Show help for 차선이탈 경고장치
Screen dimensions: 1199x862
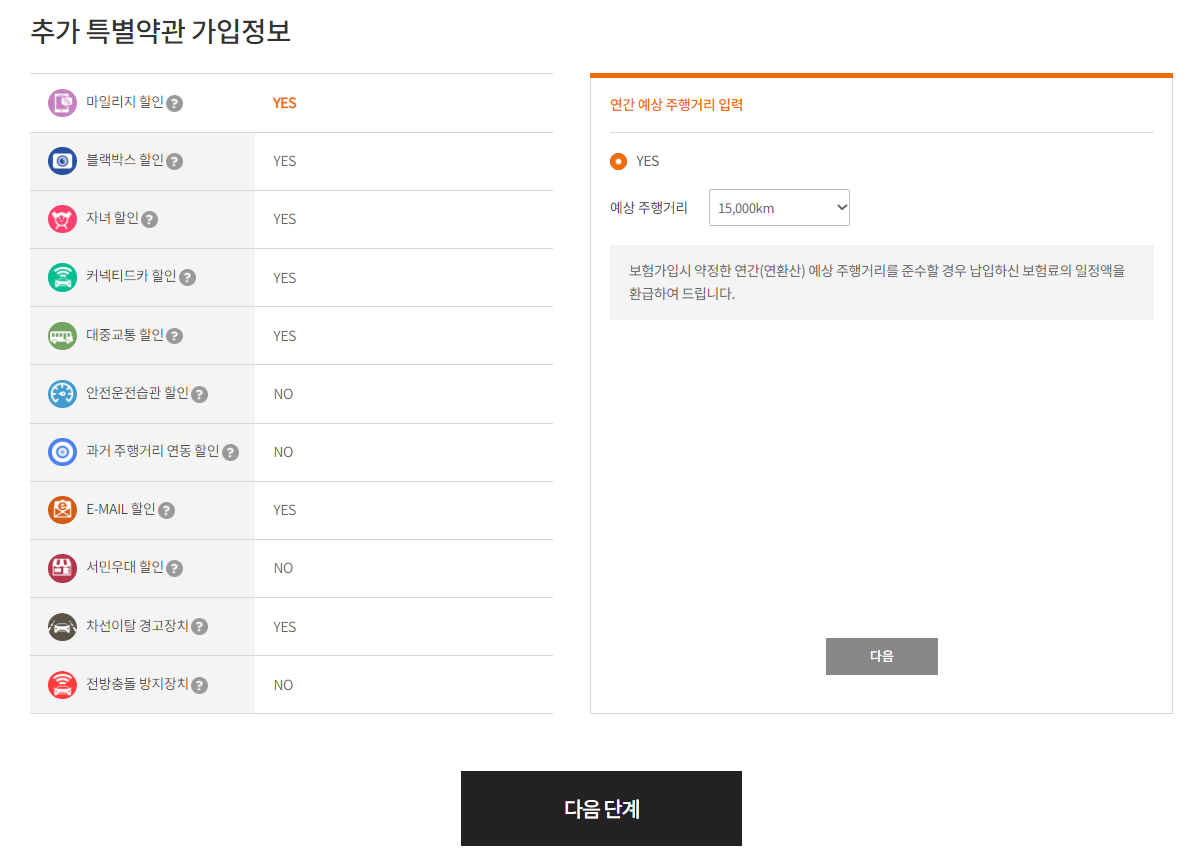[x=200, y=626]
